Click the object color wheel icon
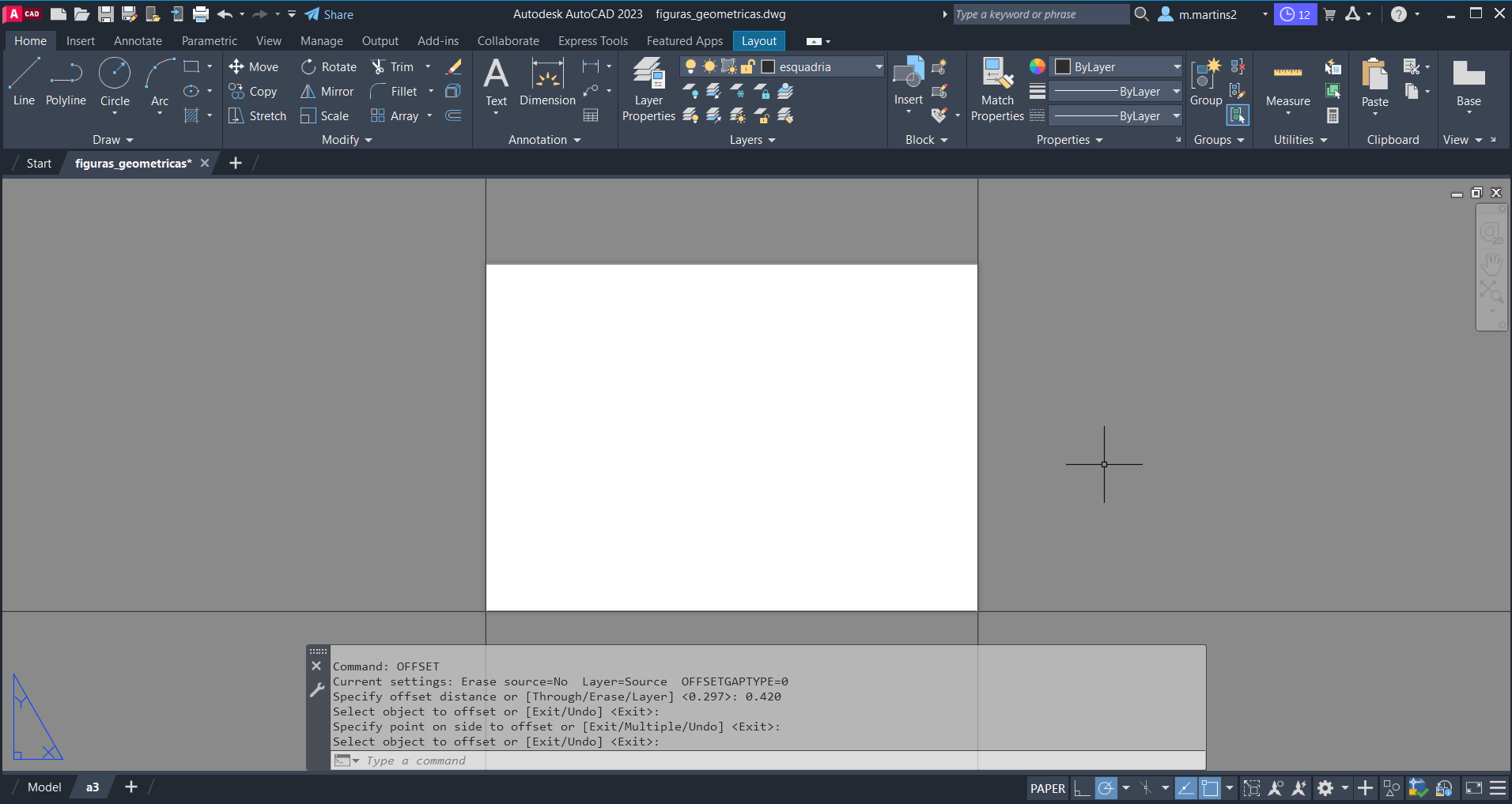Screen dimensions: 1512x804 point(1038,66)
